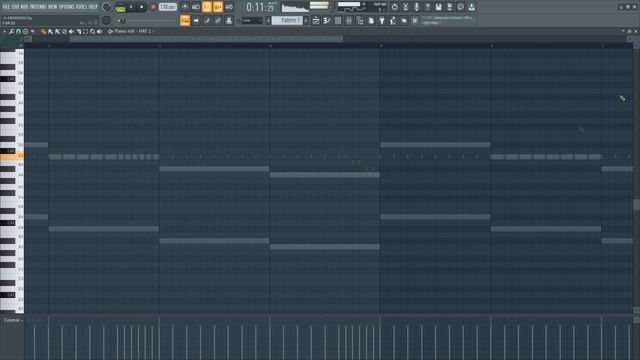The height and width of the screenshot is (360, 640).
Task: Start playback with the play button
Action: (131, 7)
